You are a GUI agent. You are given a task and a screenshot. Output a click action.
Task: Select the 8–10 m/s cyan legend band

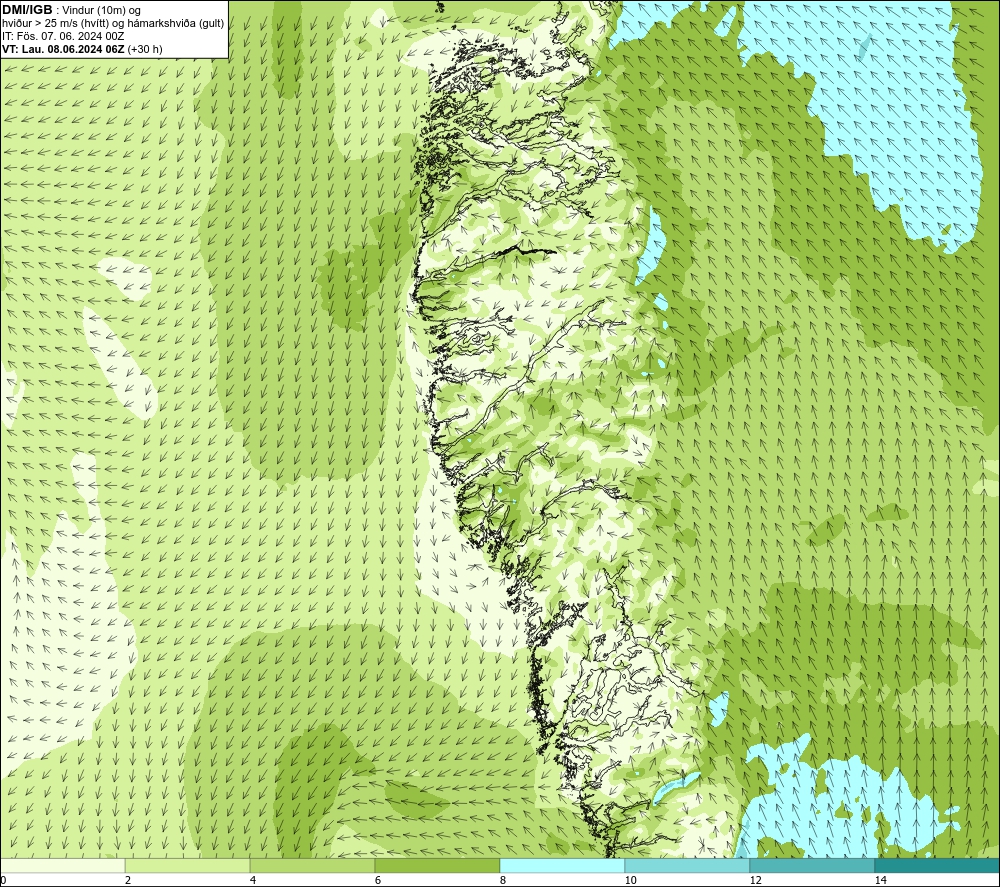pos(562,865)
